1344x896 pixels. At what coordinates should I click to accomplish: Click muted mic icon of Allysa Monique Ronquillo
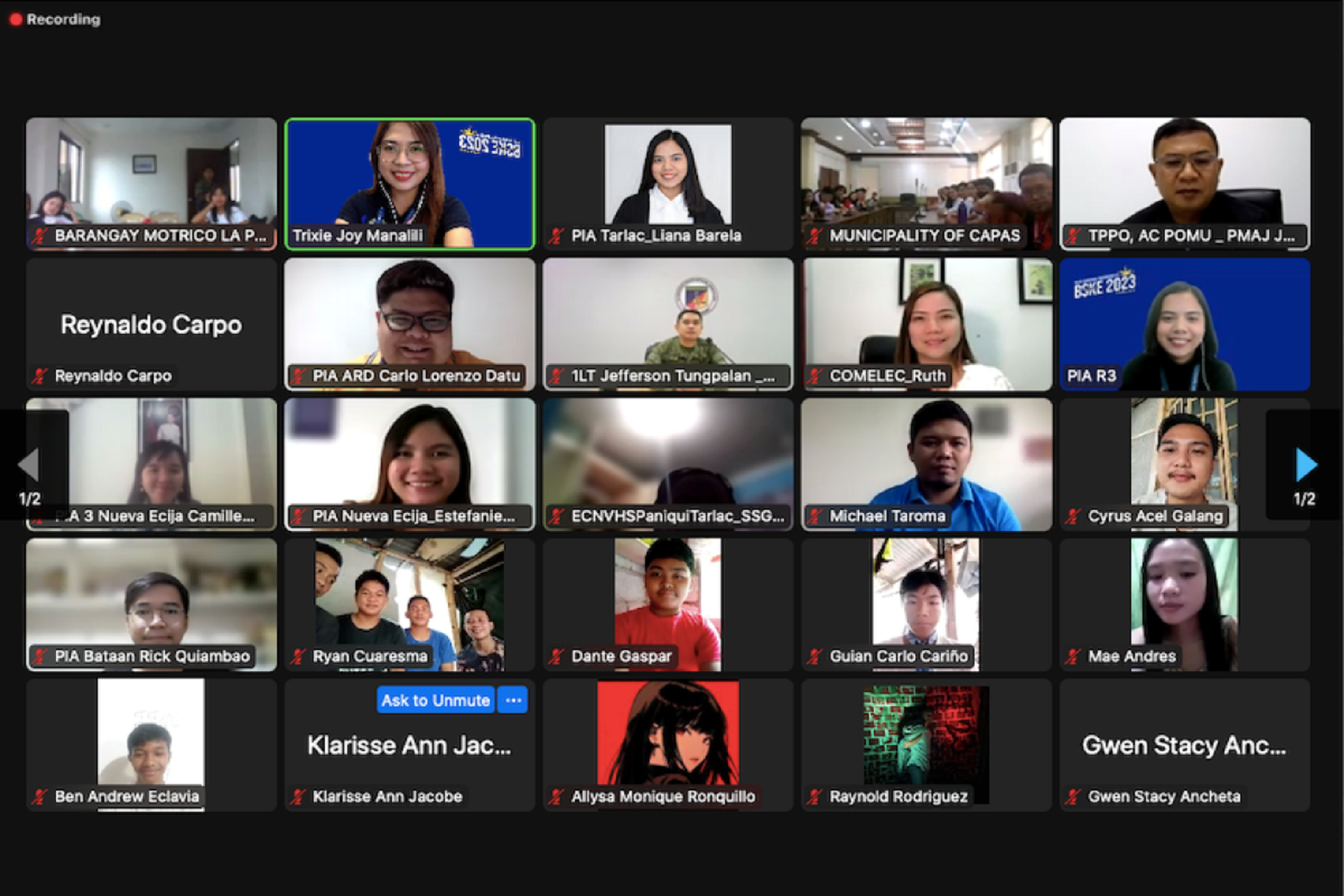coord(556,797)
